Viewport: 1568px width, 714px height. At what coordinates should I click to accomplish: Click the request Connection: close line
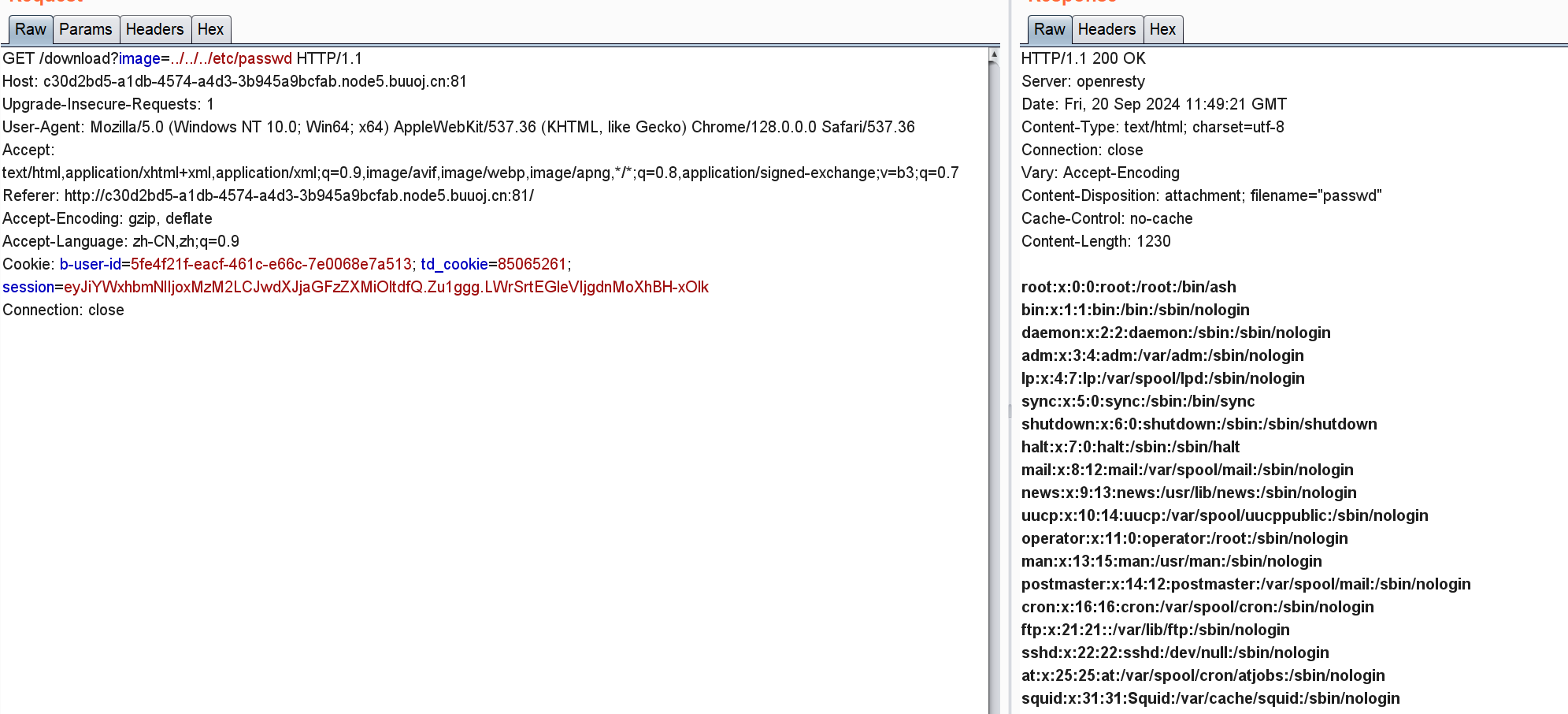[x=63, y=310]
